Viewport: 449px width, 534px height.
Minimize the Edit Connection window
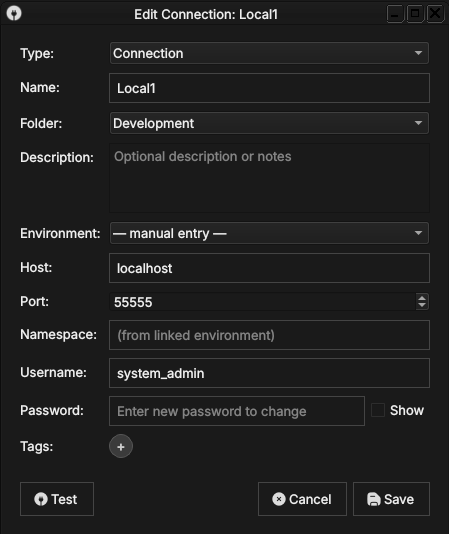395,14
